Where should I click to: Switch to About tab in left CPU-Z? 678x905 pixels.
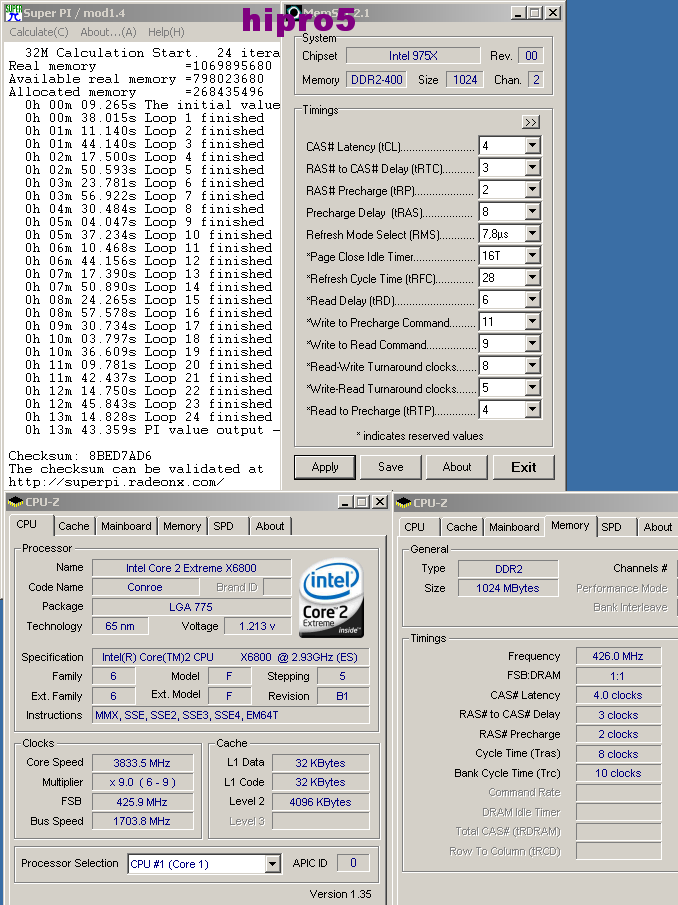coord(270,526)
